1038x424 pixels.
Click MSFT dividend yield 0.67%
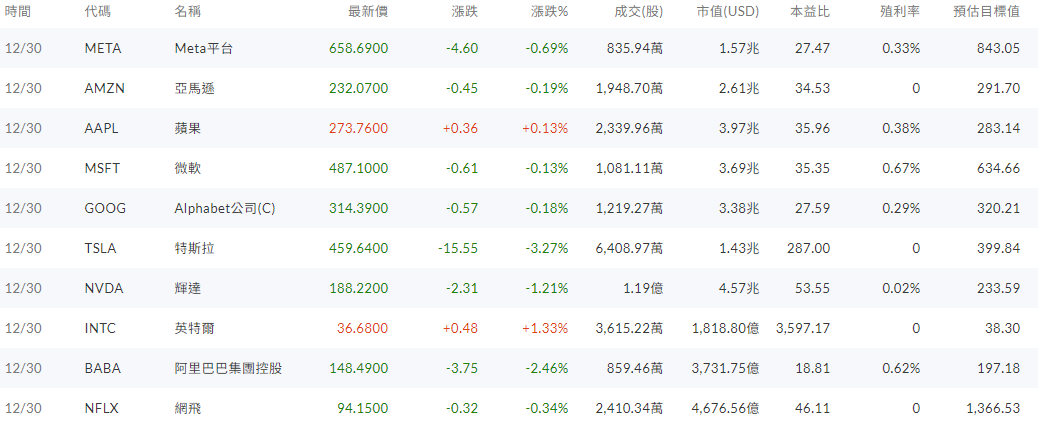pyautogui.click(x=901, y=168)
